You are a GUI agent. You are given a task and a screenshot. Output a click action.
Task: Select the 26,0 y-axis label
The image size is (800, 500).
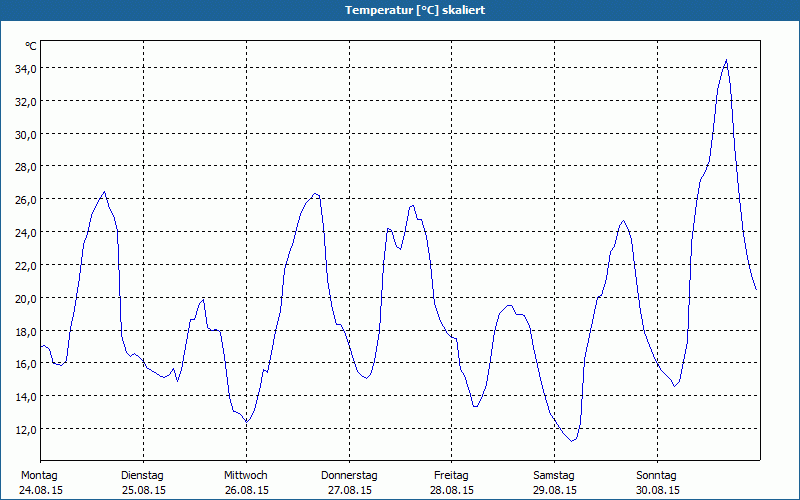tap(26, 200)
